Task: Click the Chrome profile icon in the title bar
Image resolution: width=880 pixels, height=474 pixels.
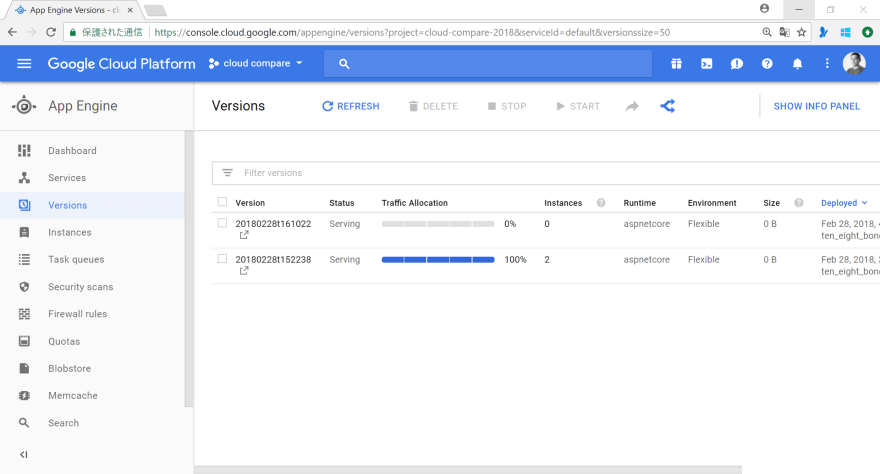Action: point(764,8)
